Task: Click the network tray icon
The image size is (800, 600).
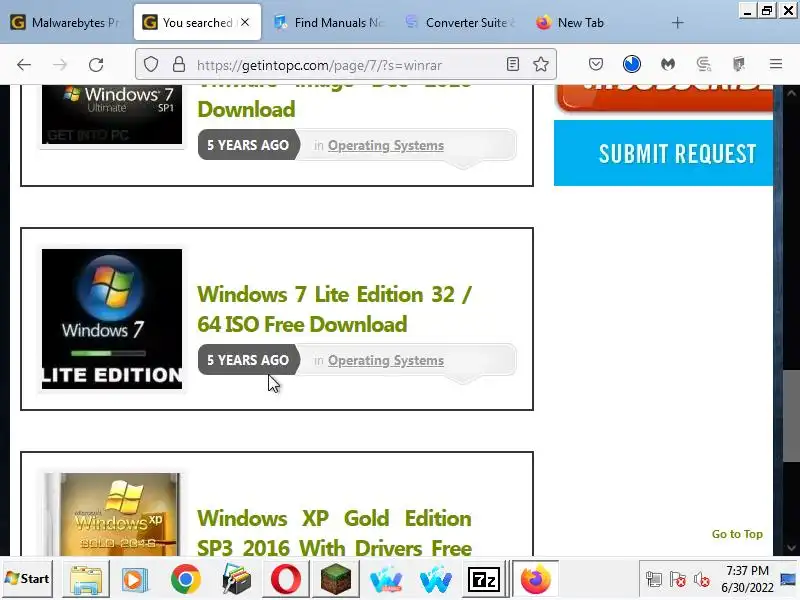Action: 654,580
